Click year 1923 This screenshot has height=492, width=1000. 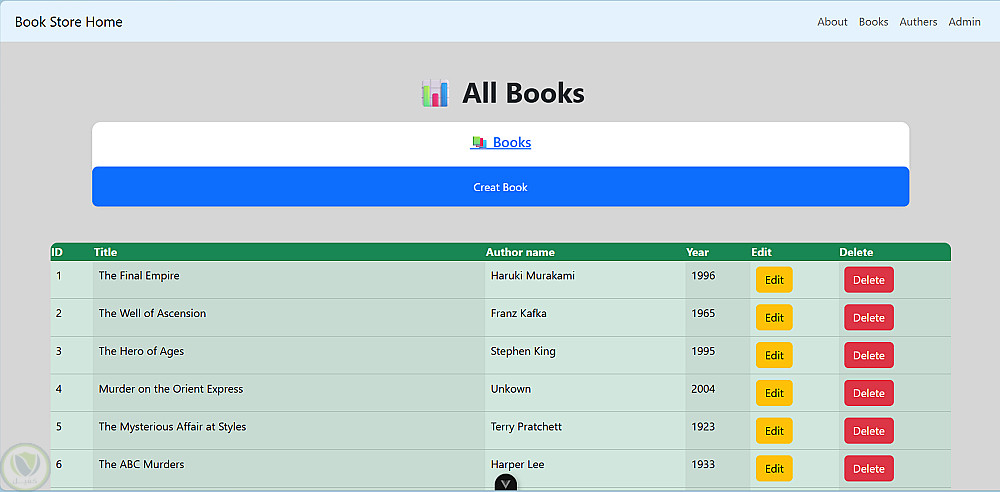click(703, 426)
